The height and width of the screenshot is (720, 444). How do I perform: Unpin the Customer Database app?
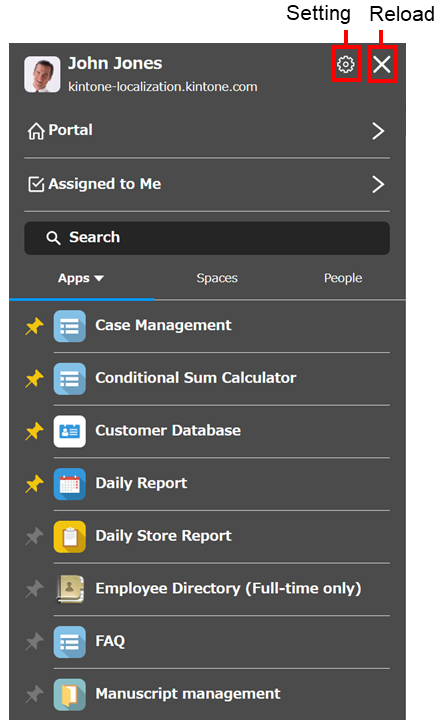point(34,431)
